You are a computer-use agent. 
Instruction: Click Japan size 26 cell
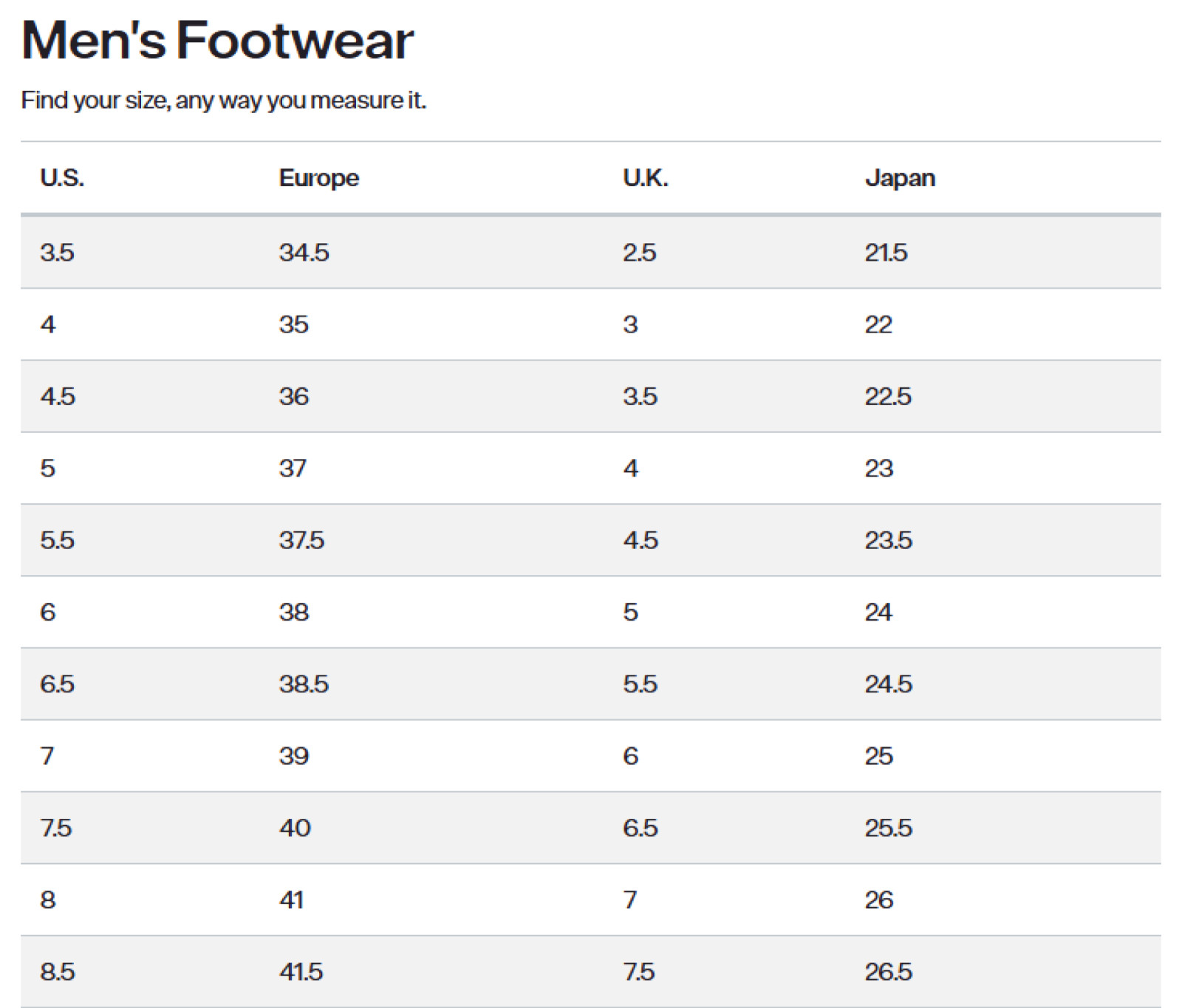[x=879, y=900]
